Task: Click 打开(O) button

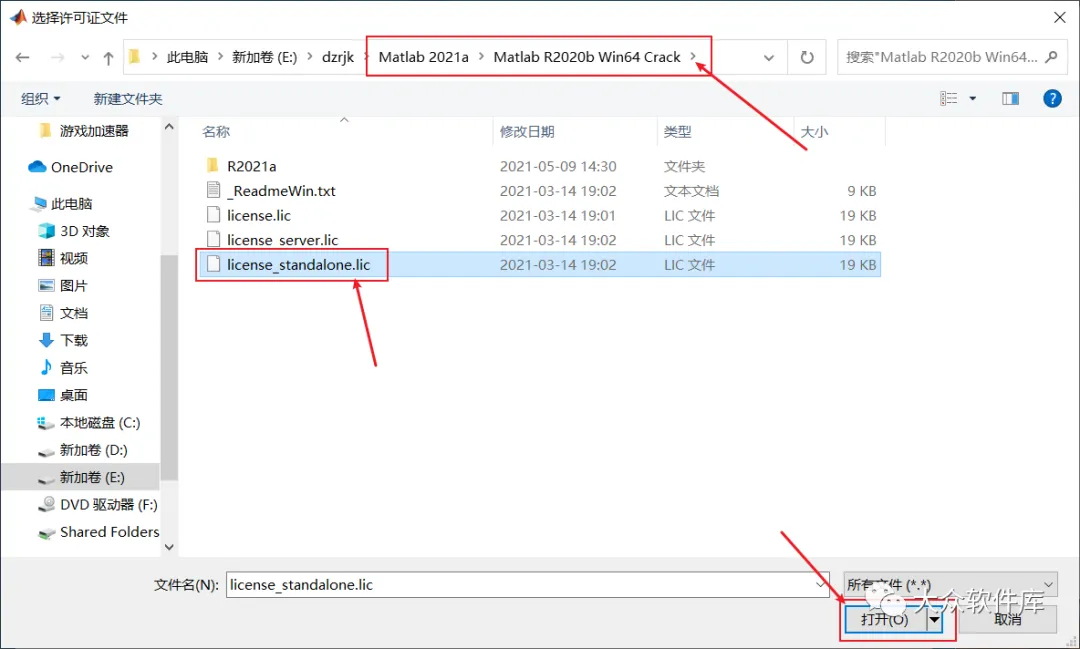Action: click(884, 619)
